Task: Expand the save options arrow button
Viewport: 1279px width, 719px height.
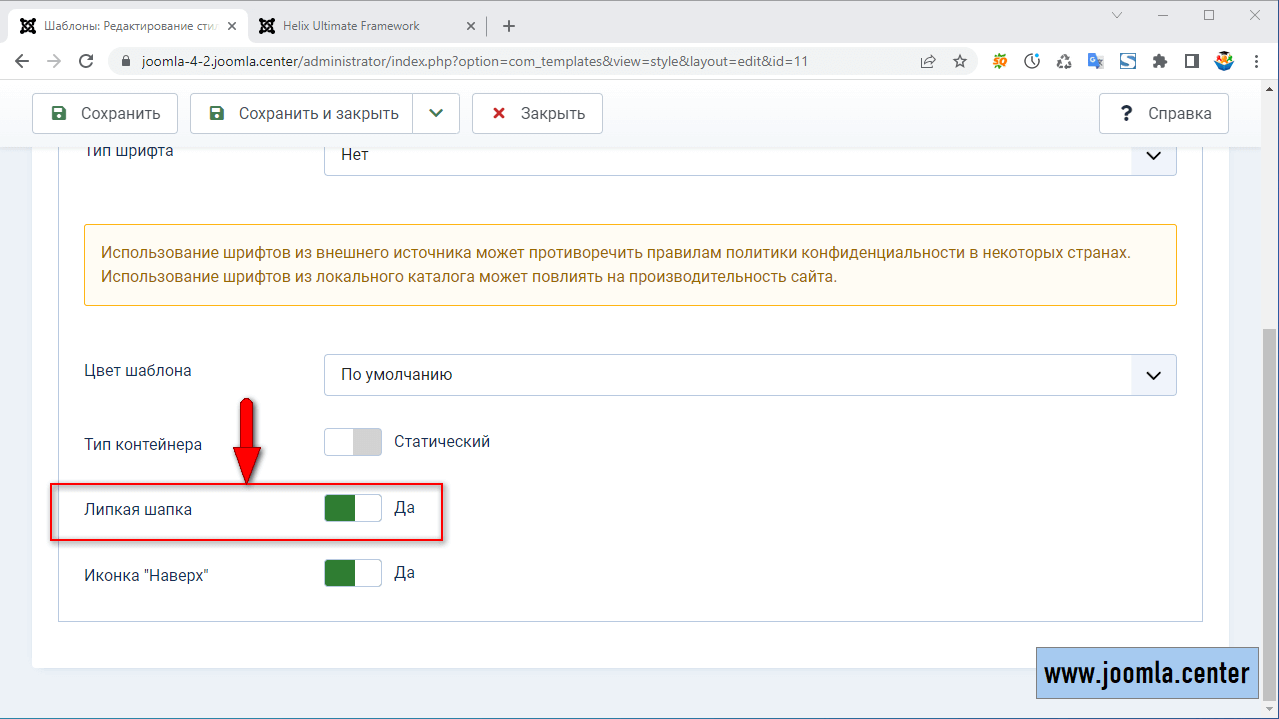Action: (x=436, y=114)
